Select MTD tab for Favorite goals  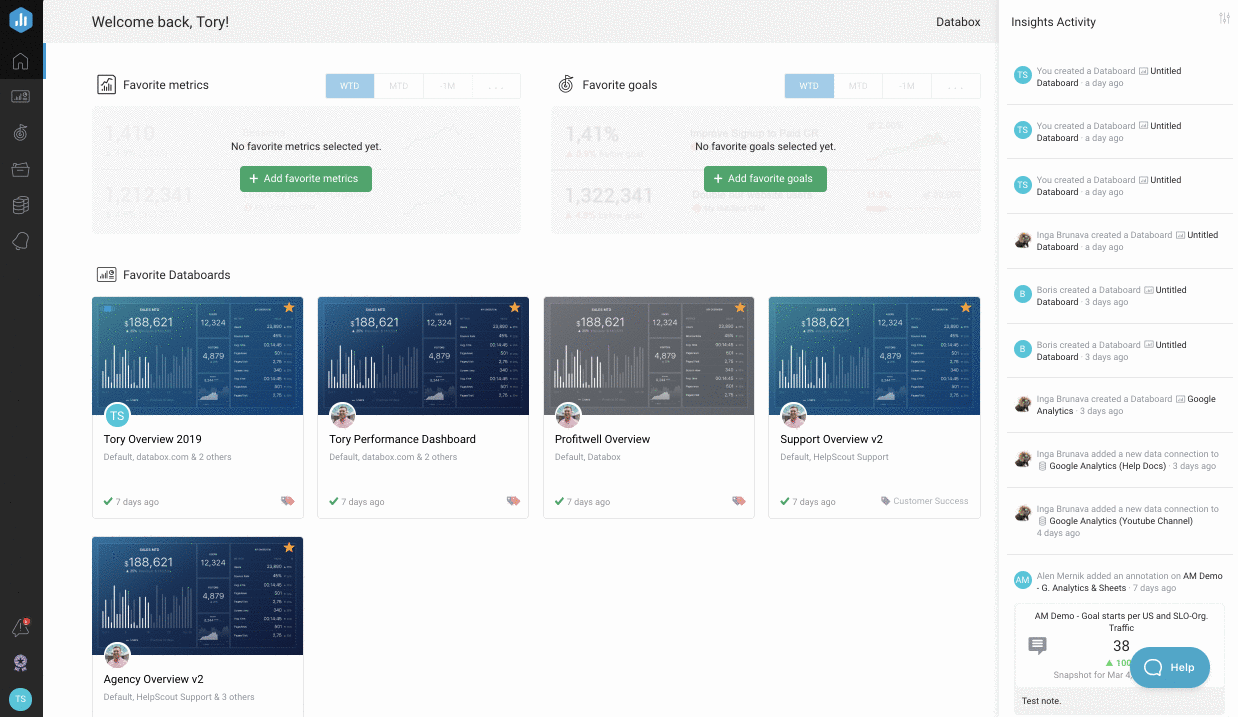coord(858,86)
